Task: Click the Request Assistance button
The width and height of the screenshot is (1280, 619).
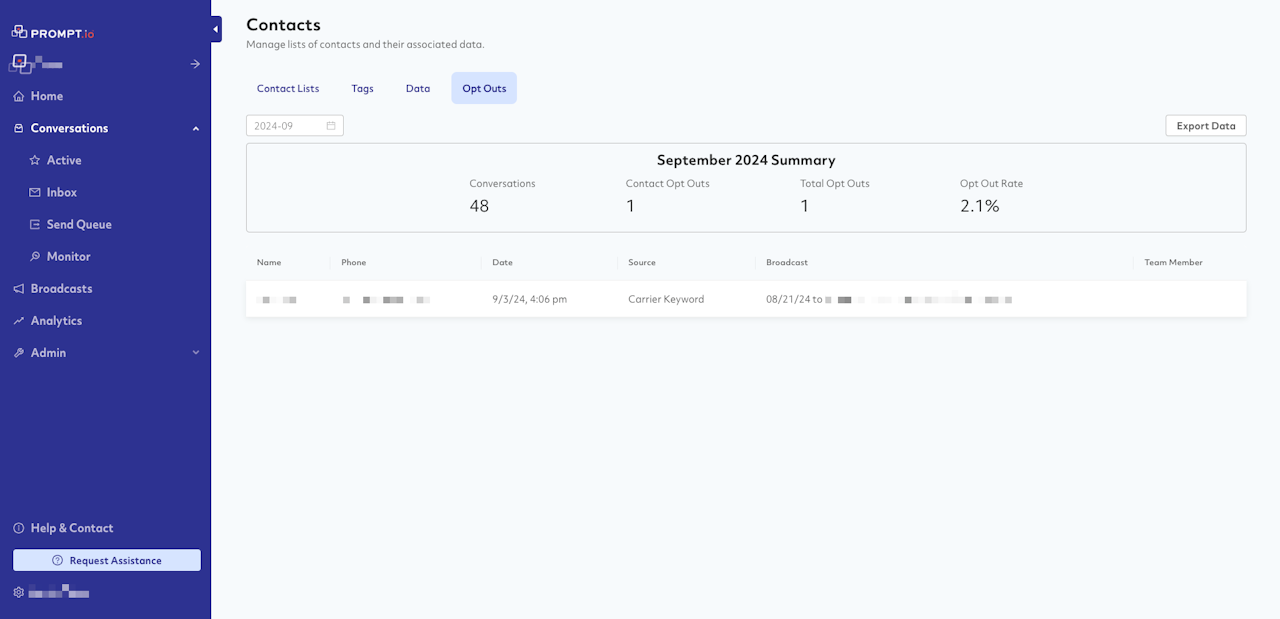Action: coord(107,560)
